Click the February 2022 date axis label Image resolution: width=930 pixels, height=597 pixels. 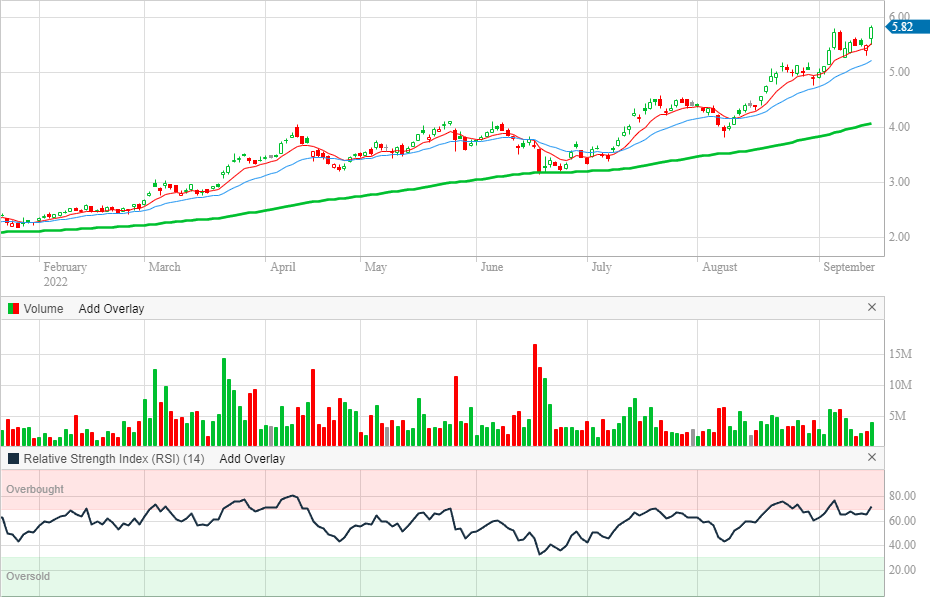[64, 273]
